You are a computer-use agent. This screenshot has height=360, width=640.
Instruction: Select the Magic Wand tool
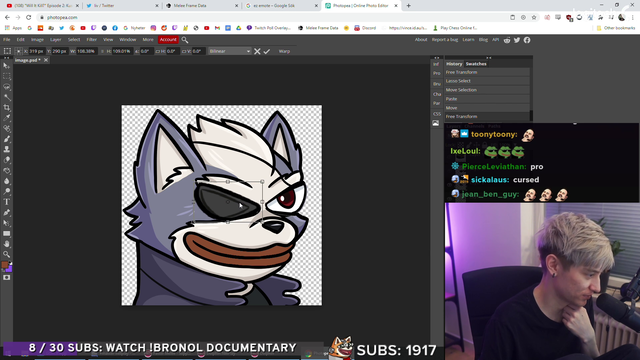[7, 97]
